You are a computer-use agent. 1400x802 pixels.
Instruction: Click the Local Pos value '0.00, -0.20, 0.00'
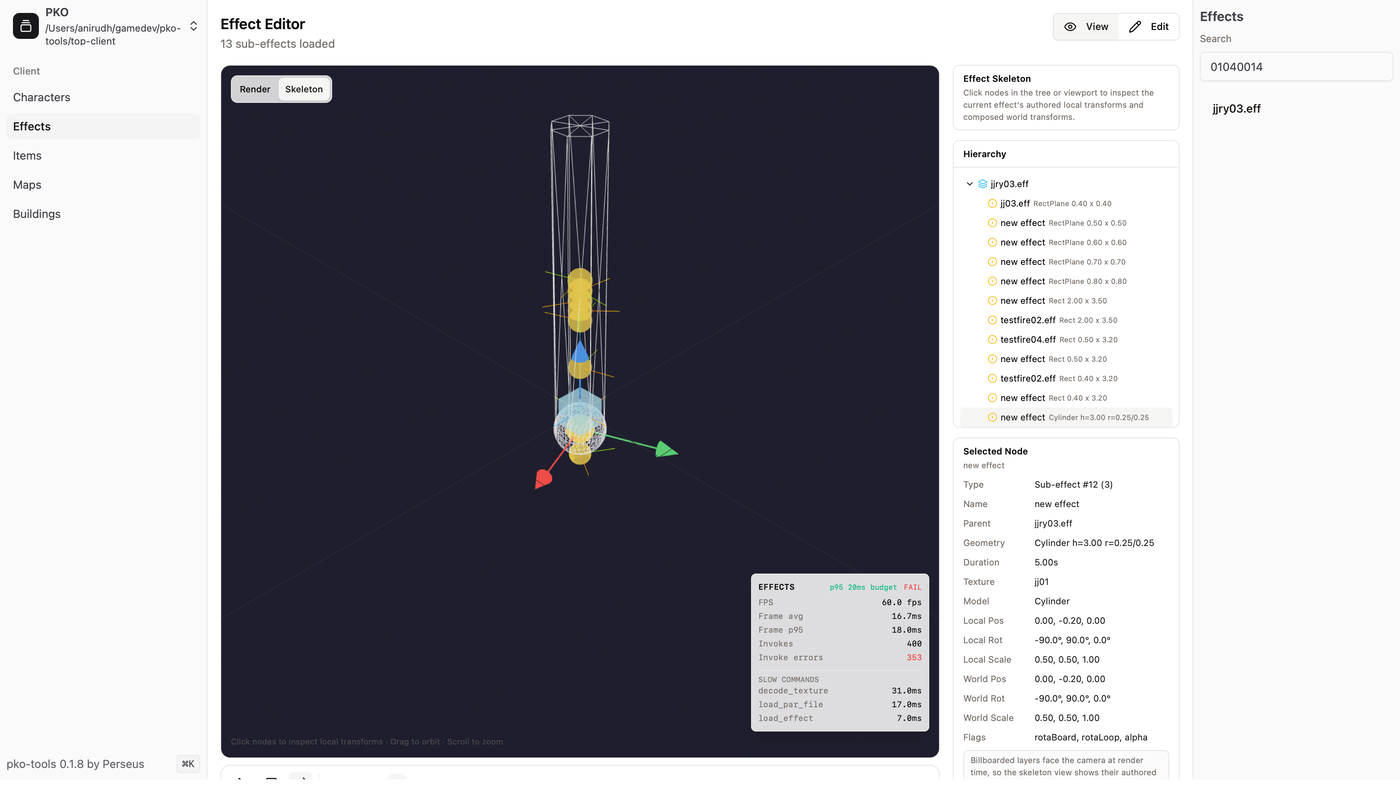[1070, 621]
